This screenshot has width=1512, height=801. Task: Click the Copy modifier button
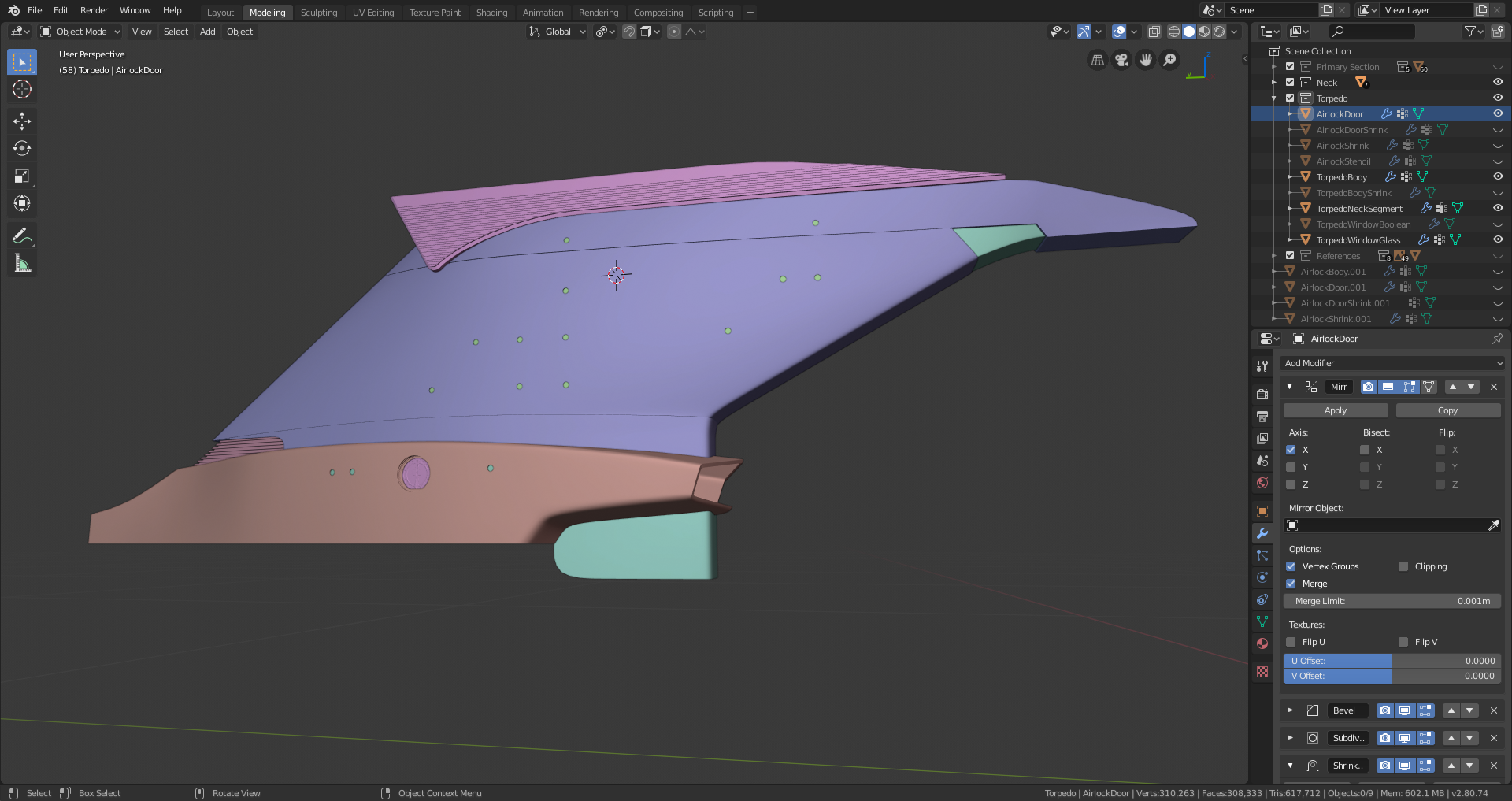pos(1447,410)
